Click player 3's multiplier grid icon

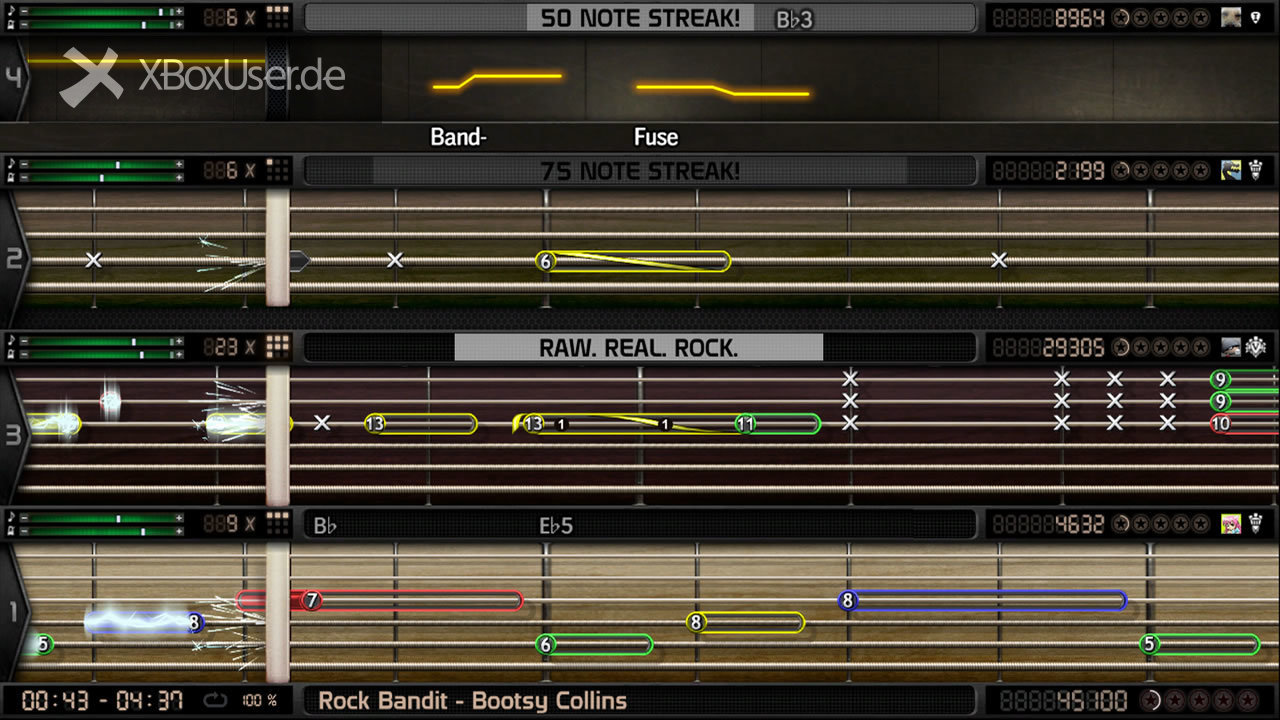click(278, 347)
